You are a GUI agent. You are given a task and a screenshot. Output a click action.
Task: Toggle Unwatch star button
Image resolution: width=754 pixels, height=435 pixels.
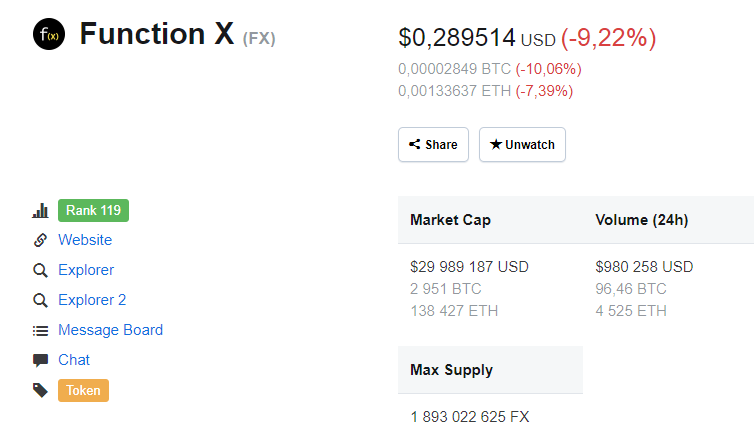[x=522, y=144]
